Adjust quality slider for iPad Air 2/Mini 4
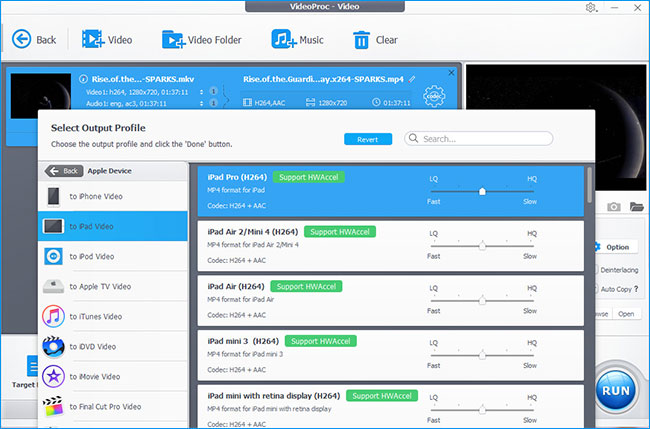This screenshot has height=429, width=650. (x=482, y=246)
